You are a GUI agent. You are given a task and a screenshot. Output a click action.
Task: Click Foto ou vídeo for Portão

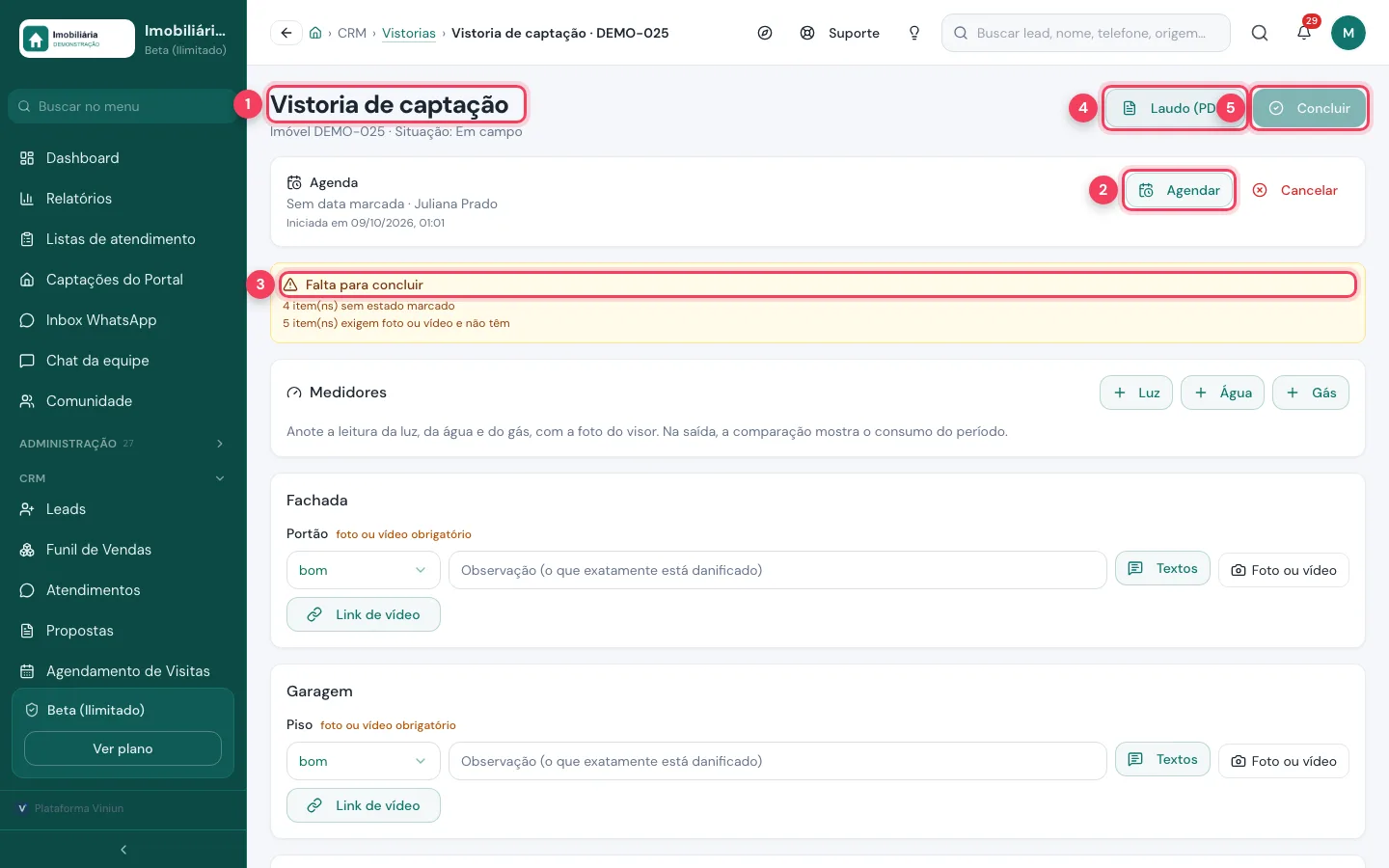coord(1284,570)
